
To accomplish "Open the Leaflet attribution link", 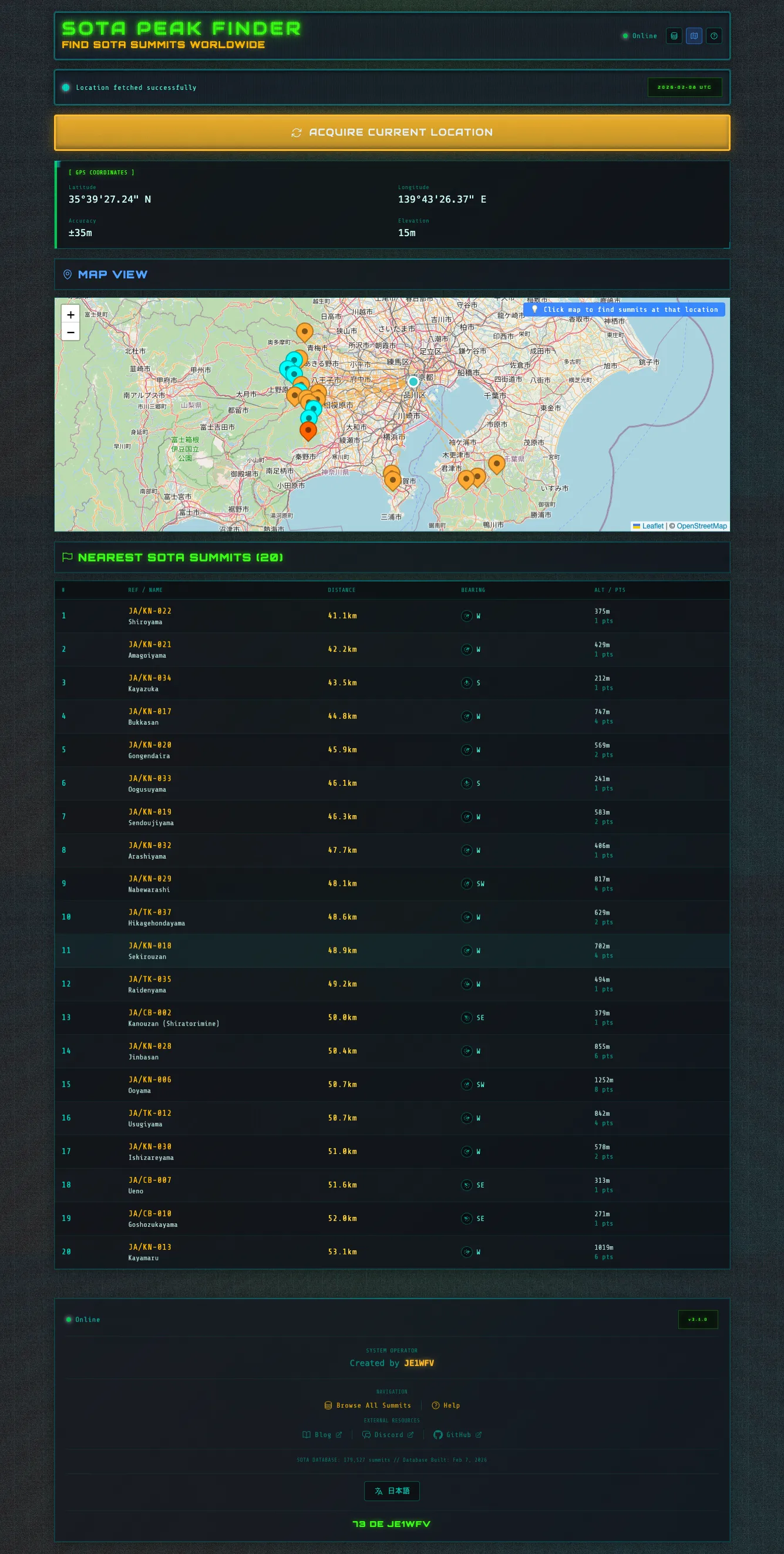I will (652, 526).
